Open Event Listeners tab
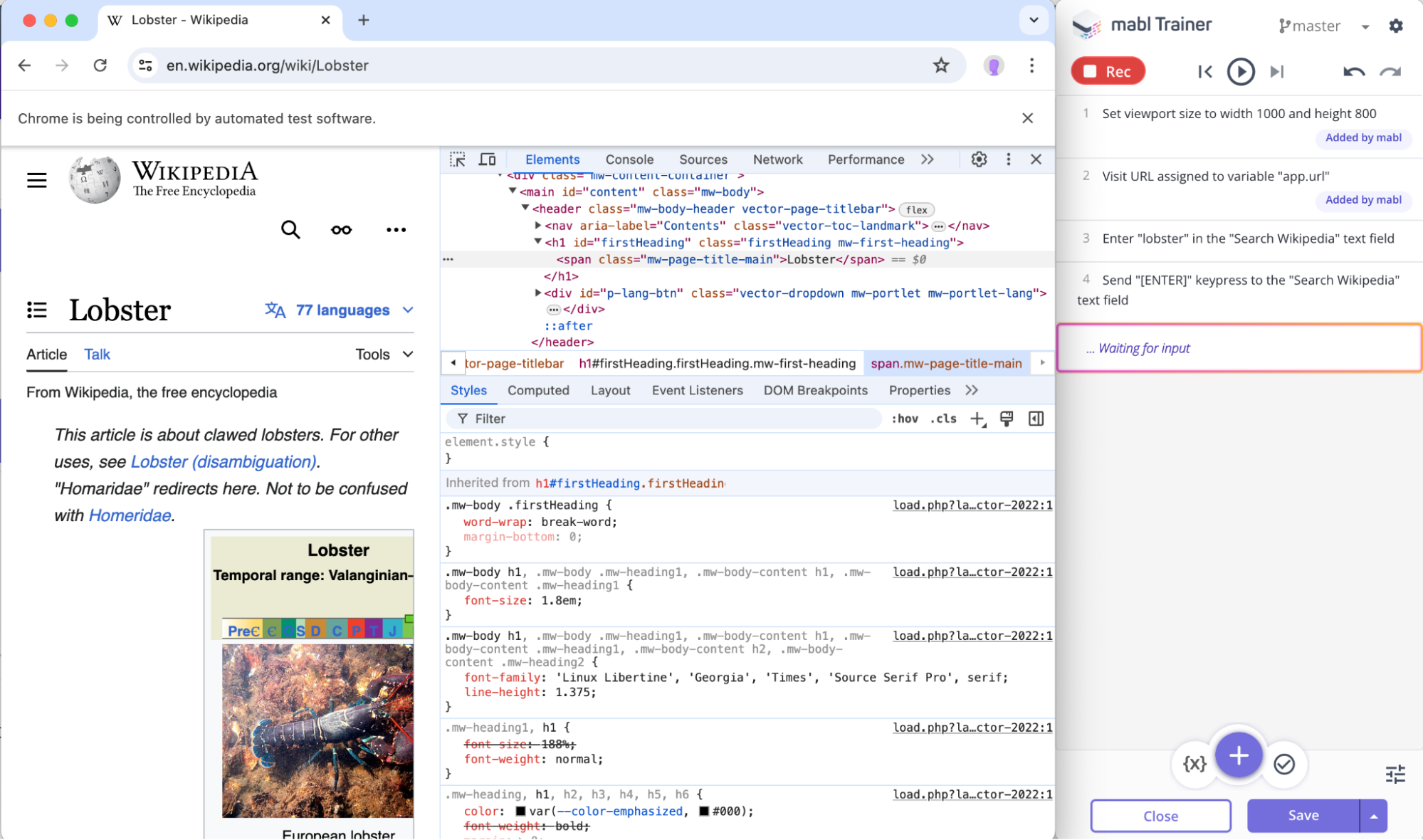The image size is (1423, 840). [x=697, y=390]
